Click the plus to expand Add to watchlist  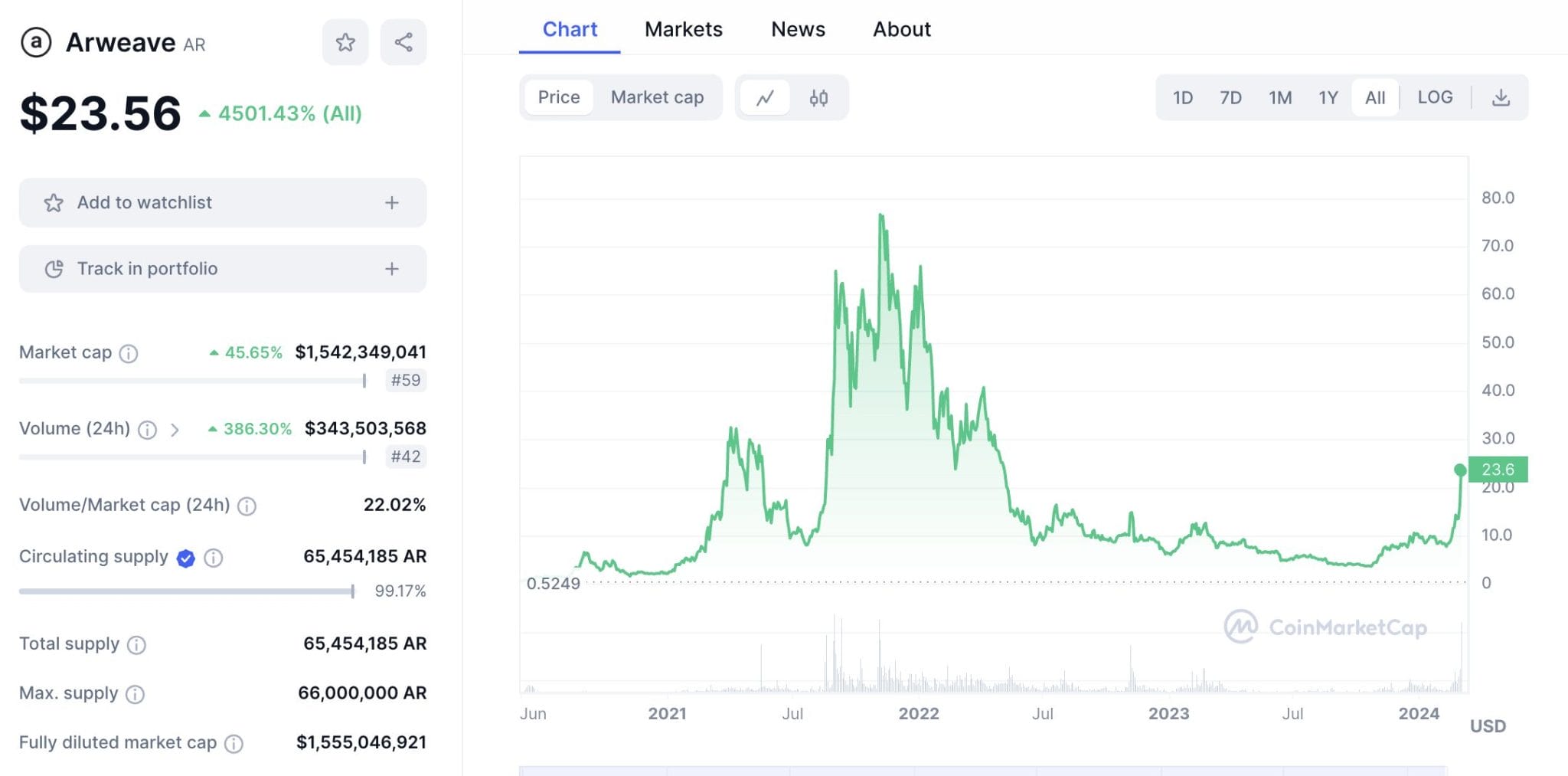pyautogui.click(x=391, y=202)
